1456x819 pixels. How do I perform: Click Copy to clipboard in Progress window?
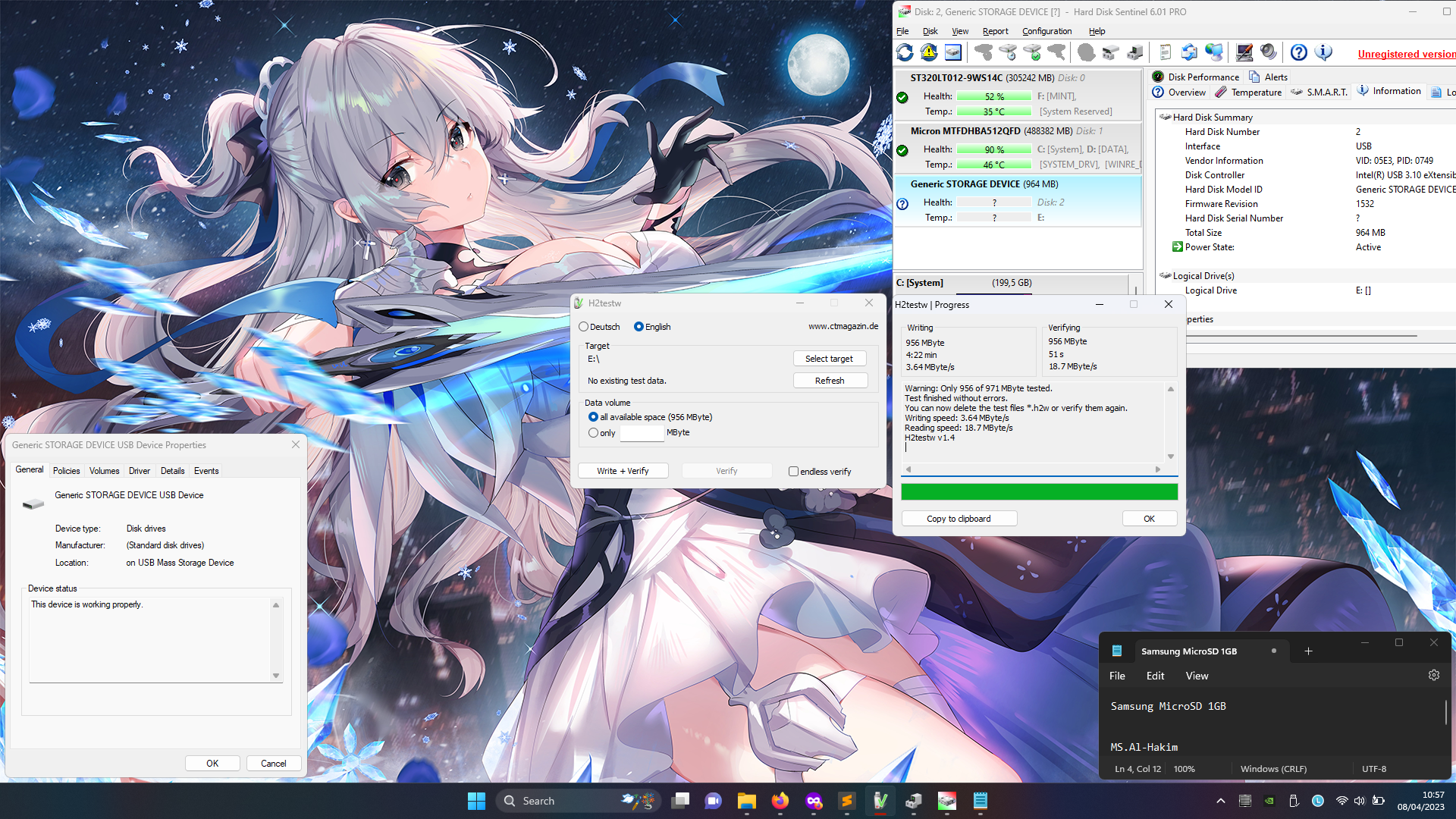959,519
